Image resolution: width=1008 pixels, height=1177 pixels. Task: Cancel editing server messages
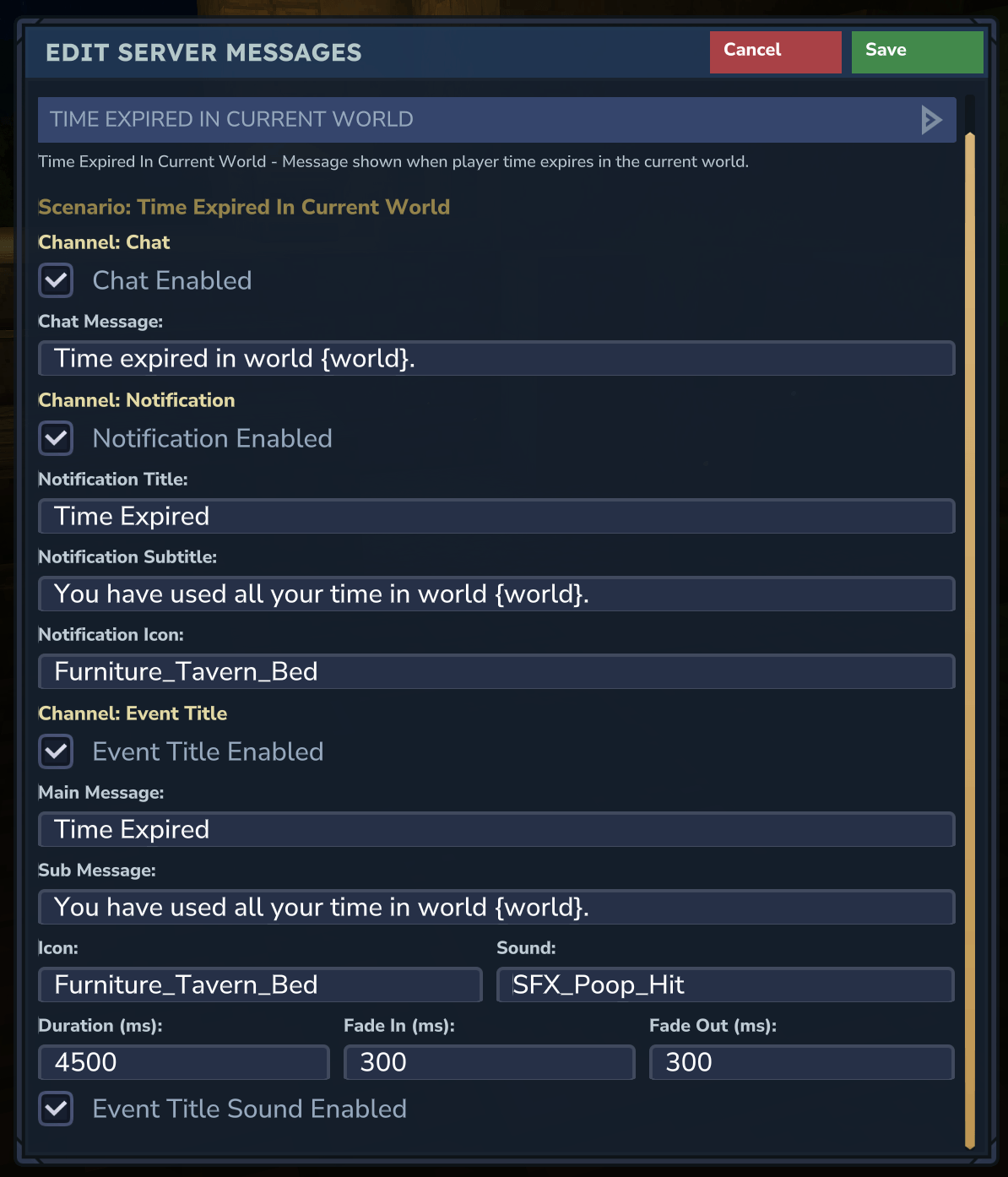(775, 52)
